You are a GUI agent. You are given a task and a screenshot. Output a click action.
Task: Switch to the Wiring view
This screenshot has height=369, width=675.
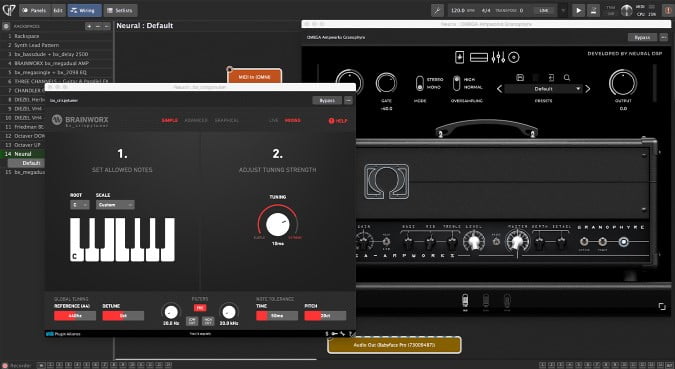(84, 10)
